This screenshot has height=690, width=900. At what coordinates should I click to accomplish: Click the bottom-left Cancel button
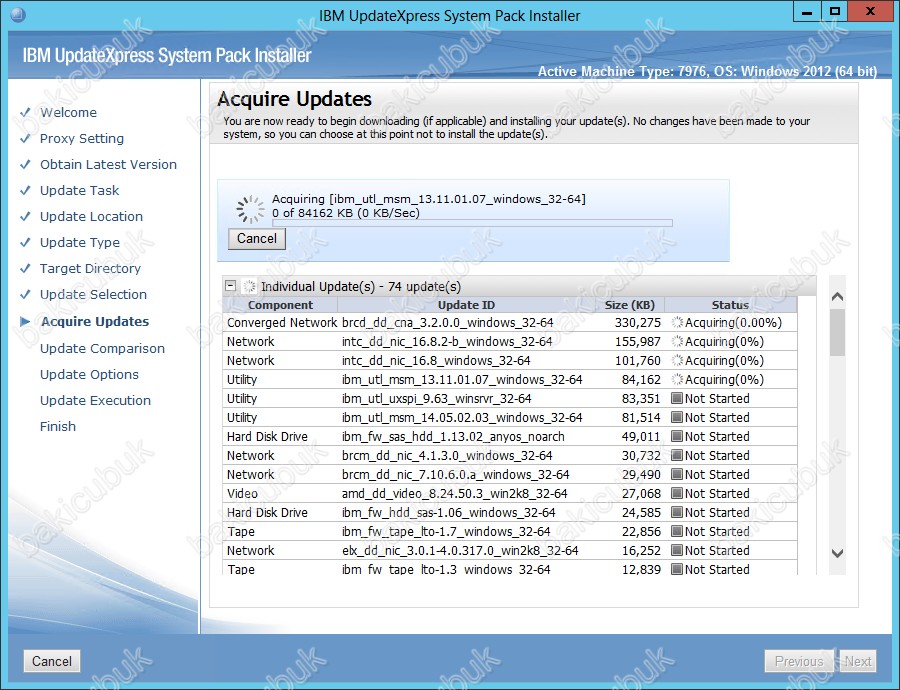point(52,661)
